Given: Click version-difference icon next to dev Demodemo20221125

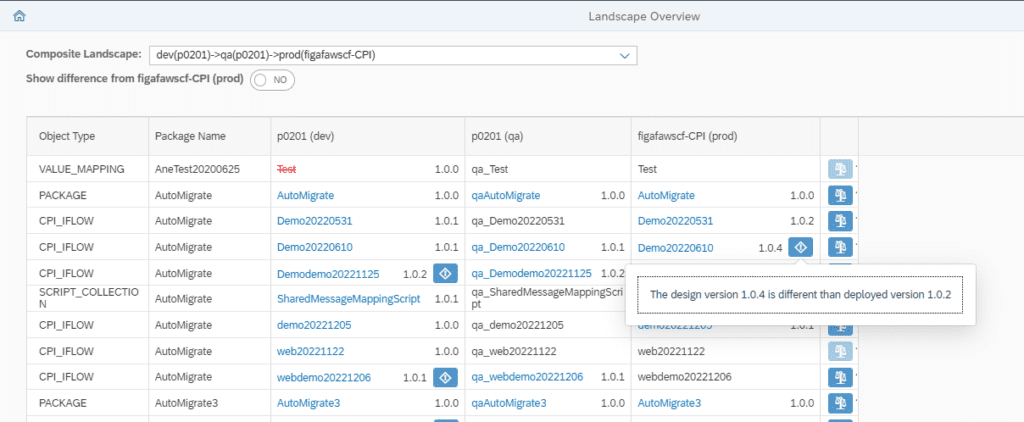Looking at the screenshot, I should tap(445, 273).
